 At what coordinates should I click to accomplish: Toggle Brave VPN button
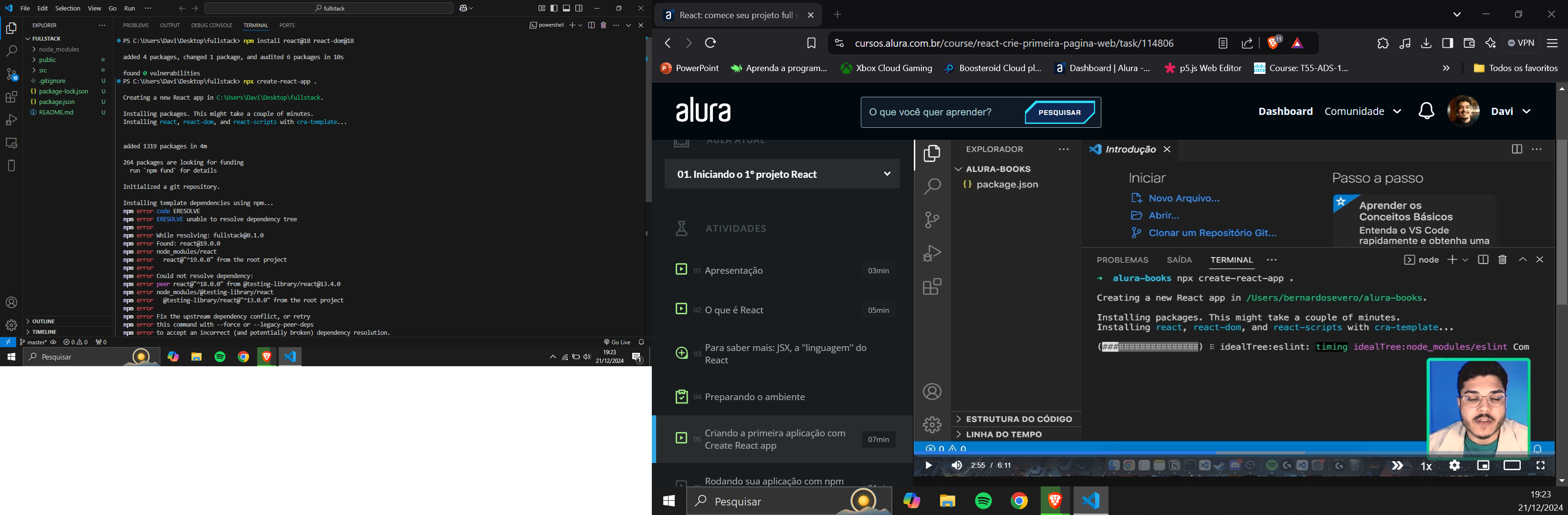(x=1521, y=43)
